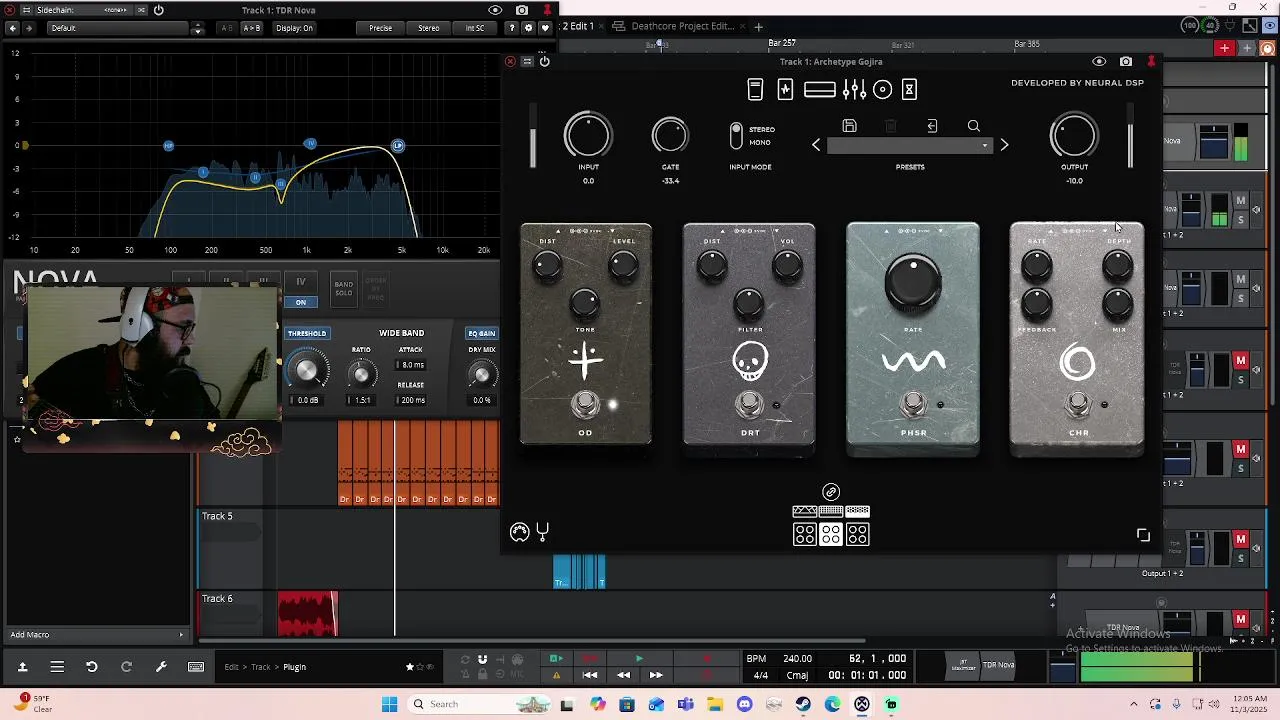Open the cab section icon in Archetype Gojira

tap(819, 90)
